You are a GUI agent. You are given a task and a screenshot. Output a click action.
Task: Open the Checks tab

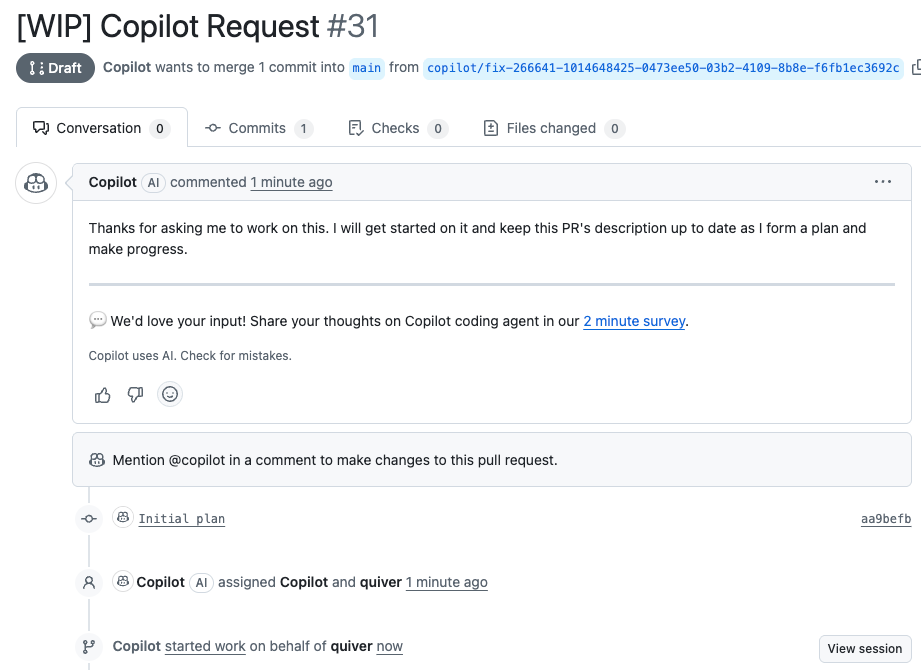397,128
